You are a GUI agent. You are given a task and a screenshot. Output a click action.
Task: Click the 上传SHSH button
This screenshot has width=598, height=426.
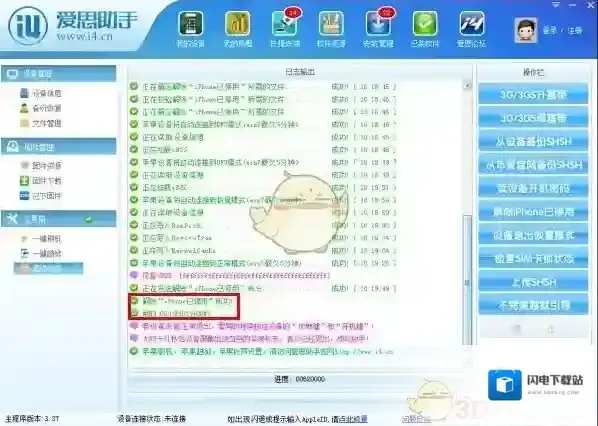click(533, 283)
